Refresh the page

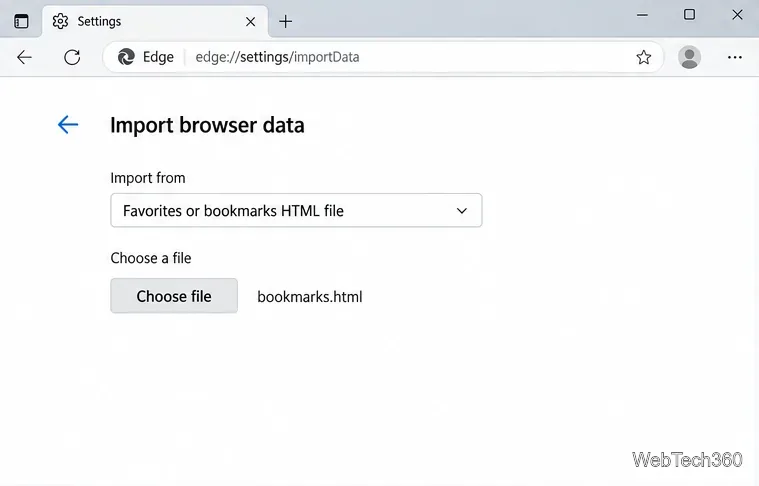tap(72, 57)
